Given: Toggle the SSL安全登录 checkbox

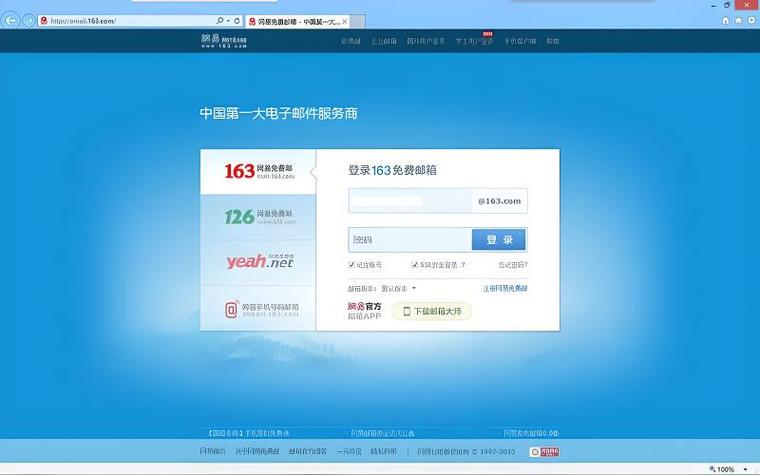Looking at the screenshot, I should pyautogui.click(x=414, y=265).
